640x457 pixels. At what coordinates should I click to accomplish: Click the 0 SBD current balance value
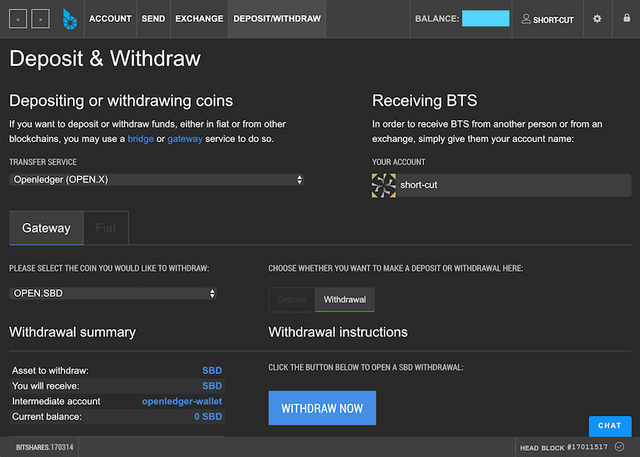point(208,417)
